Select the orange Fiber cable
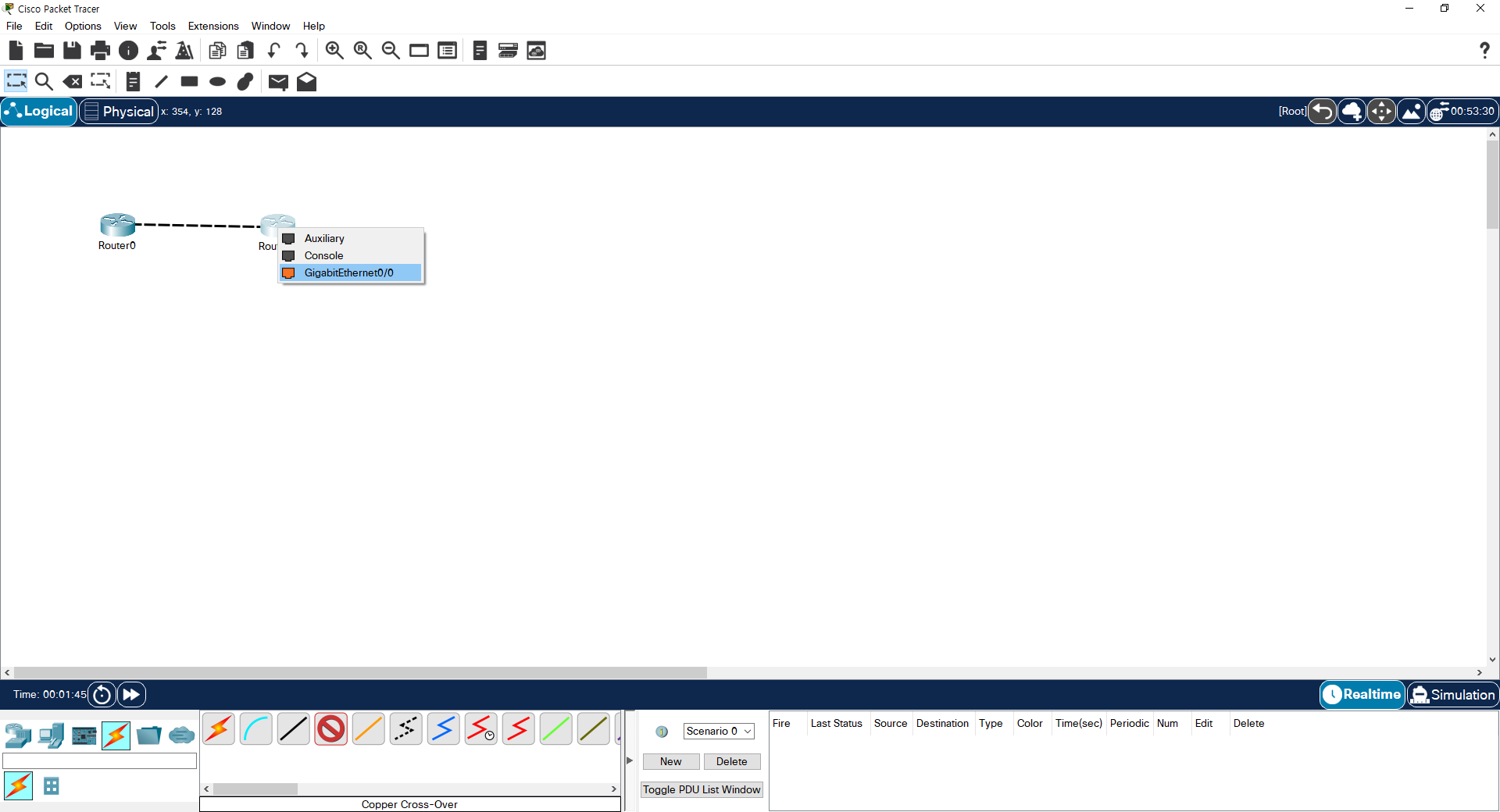The width and height of the screenshot is (1500, 812). click(x=369, y=729)
